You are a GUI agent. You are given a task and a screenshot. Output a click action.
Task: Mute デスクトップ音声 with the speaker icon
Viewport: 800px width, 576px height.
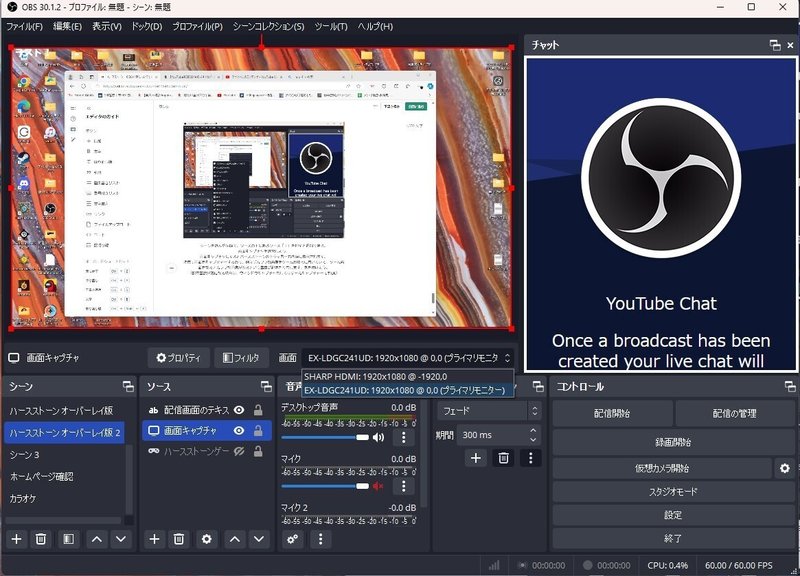tap(379, 437)
